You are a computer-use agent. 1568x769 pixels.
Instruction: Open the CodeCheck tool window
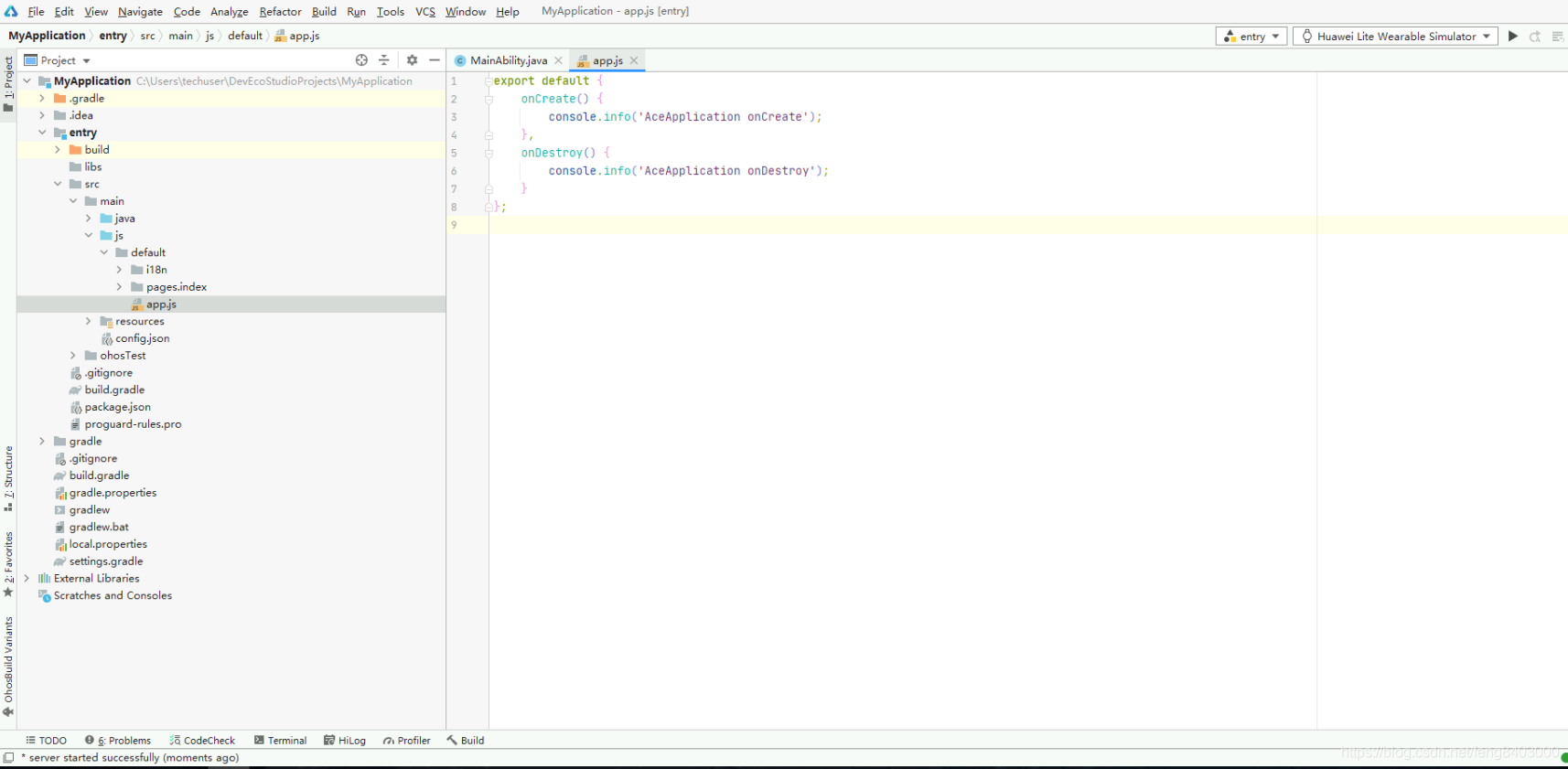point(202,741)
